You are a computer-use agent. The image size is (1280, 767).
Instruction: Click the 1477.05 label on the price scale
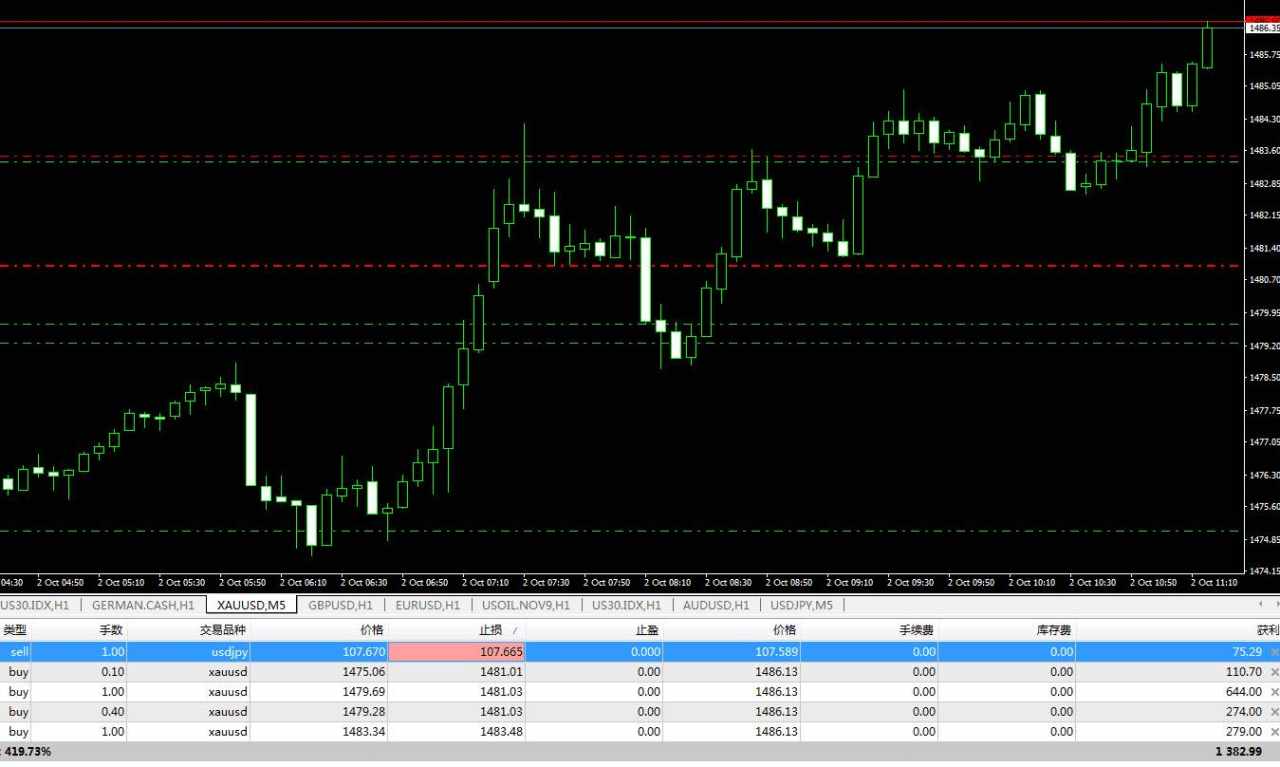tap(1264, 442)
